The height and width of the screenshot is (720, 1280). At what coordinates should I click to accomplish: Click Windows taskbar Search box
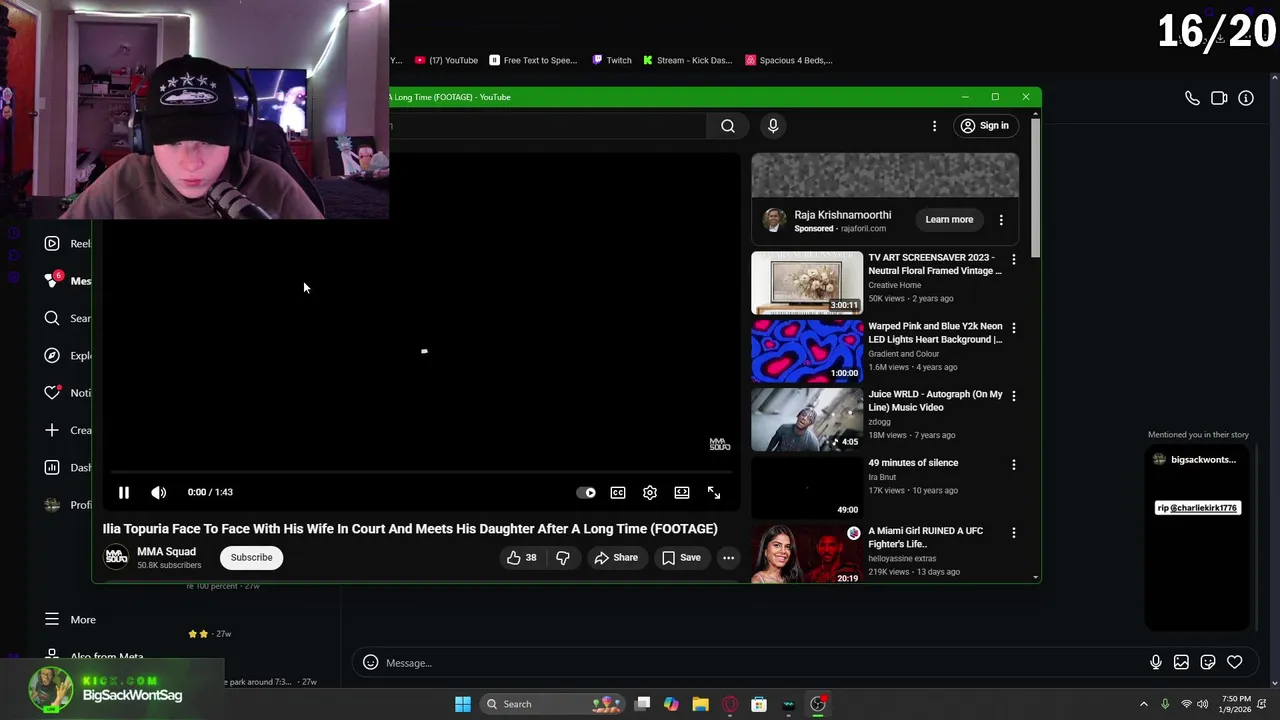(x=550, y=704)
